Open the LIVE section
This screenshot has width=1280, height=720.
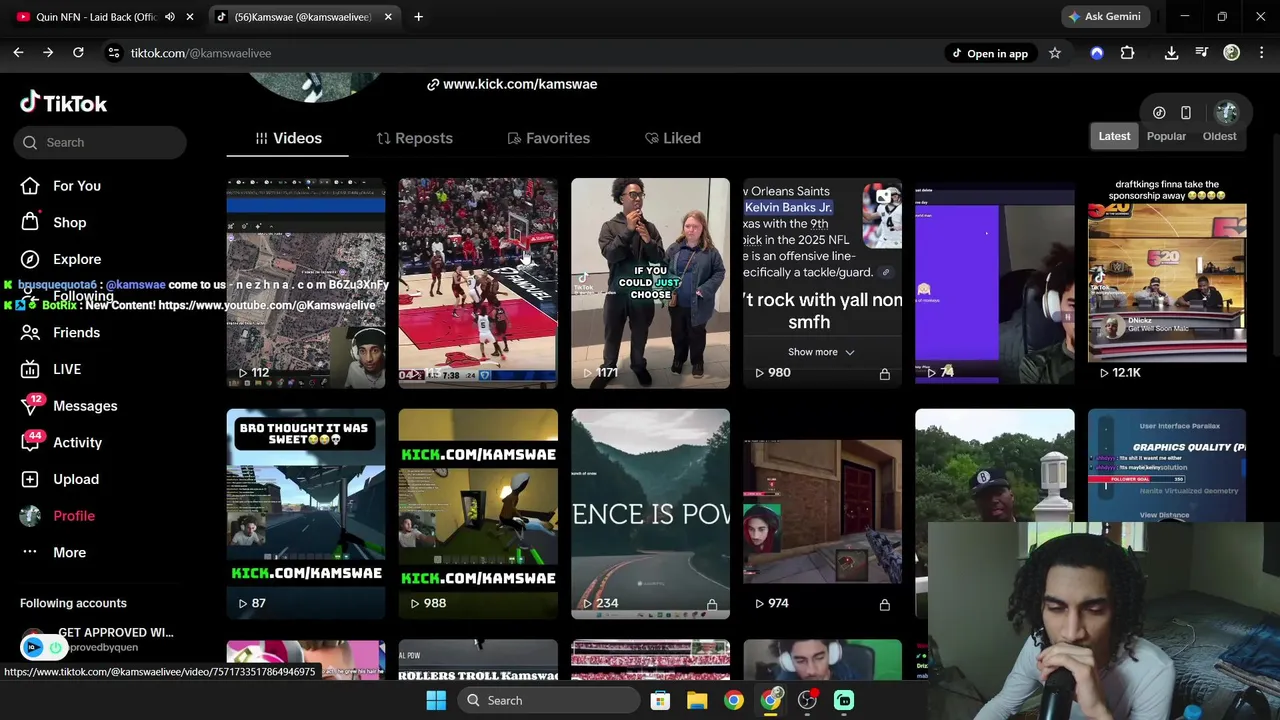pyautogui.click(x=51, y=369)
